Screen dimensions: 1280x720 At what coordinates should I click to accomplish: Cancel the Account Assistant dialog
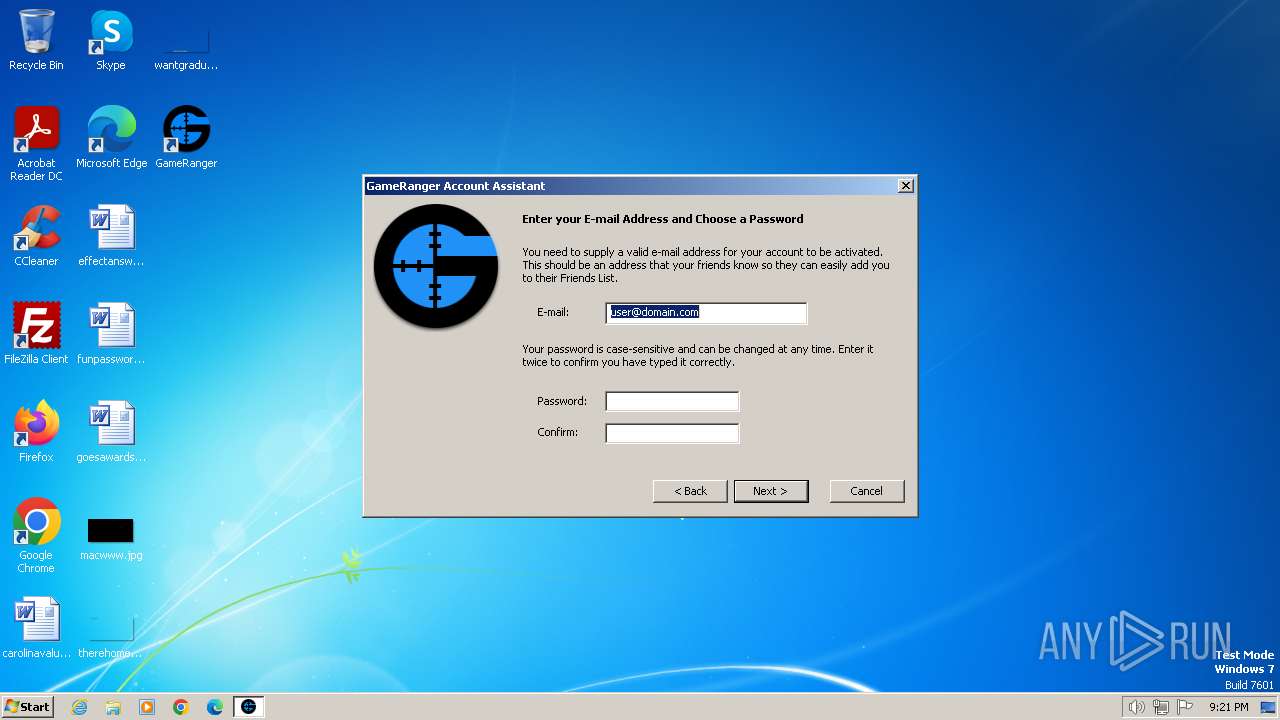point(866,491)
